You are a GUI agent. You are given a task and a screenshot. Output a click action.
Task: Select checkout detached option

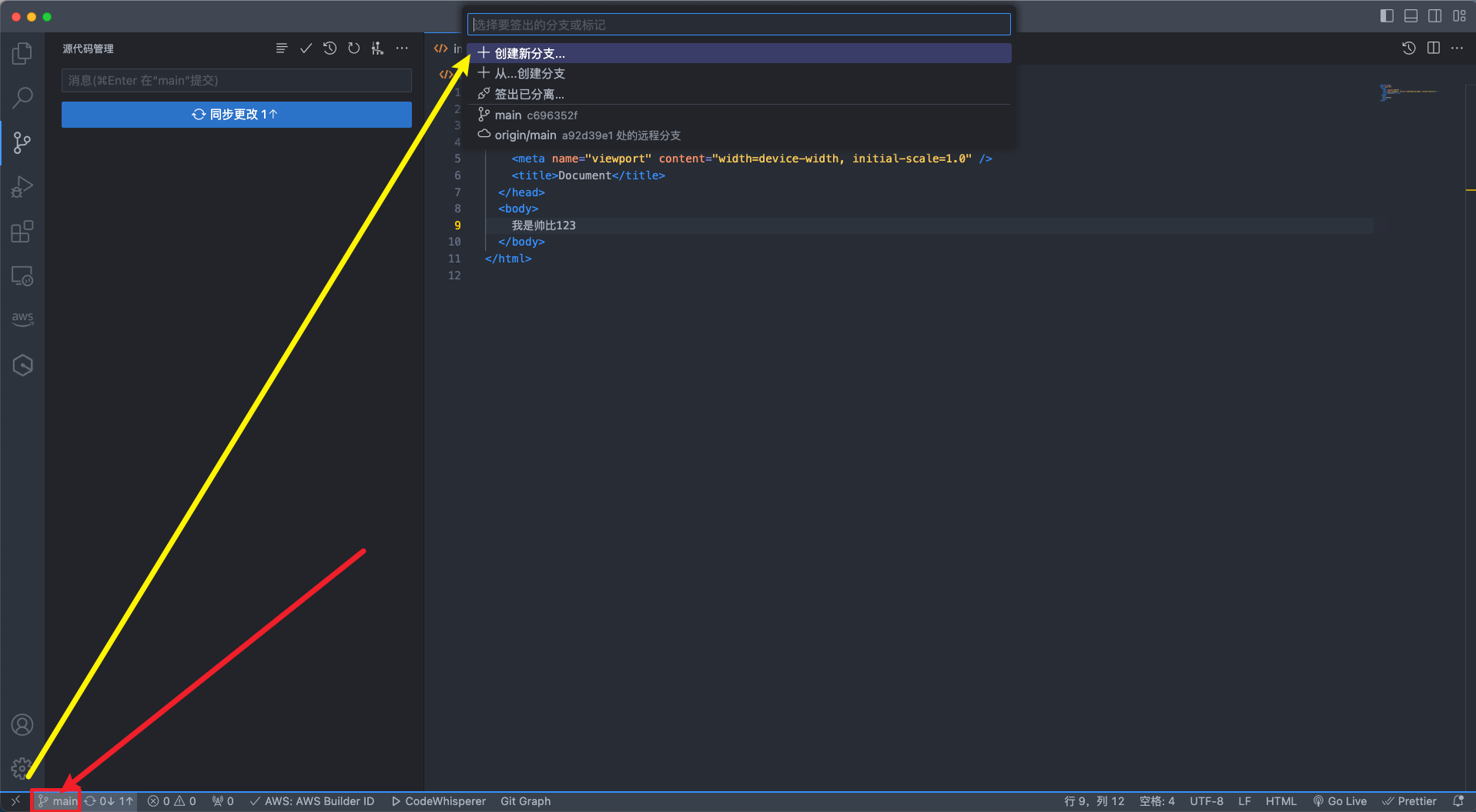[x=739, y=94]
